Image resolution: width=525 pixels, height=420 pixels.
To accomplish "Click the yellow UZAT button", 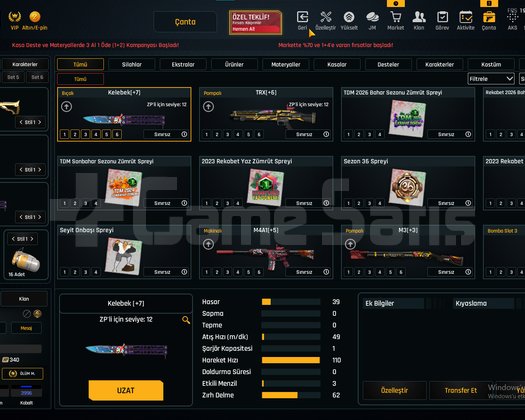I will click(x=126, y=390).
